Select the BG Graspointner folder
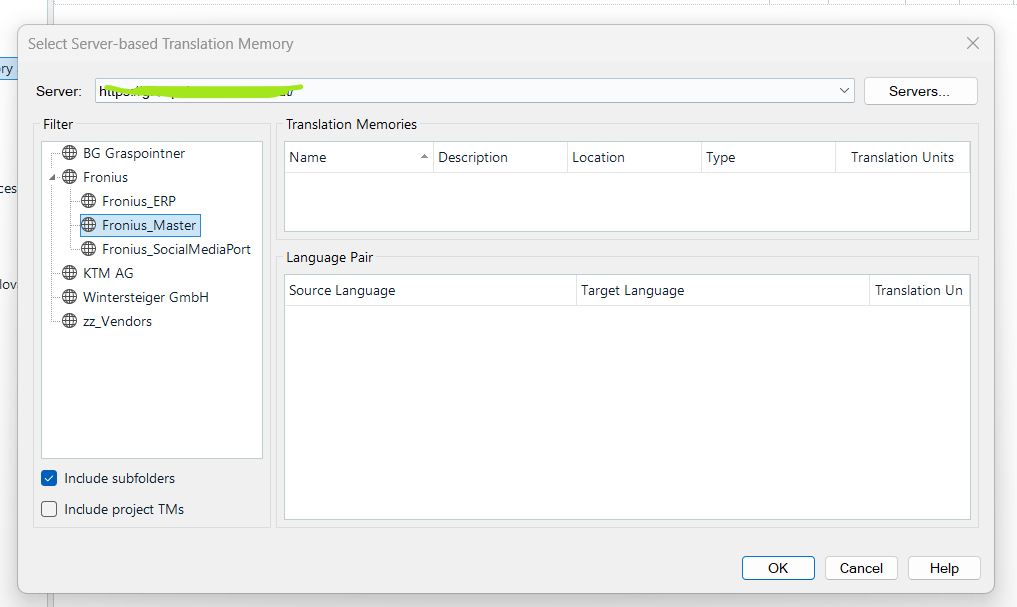This screenshot has height=607, width=1017. [134, 153]
